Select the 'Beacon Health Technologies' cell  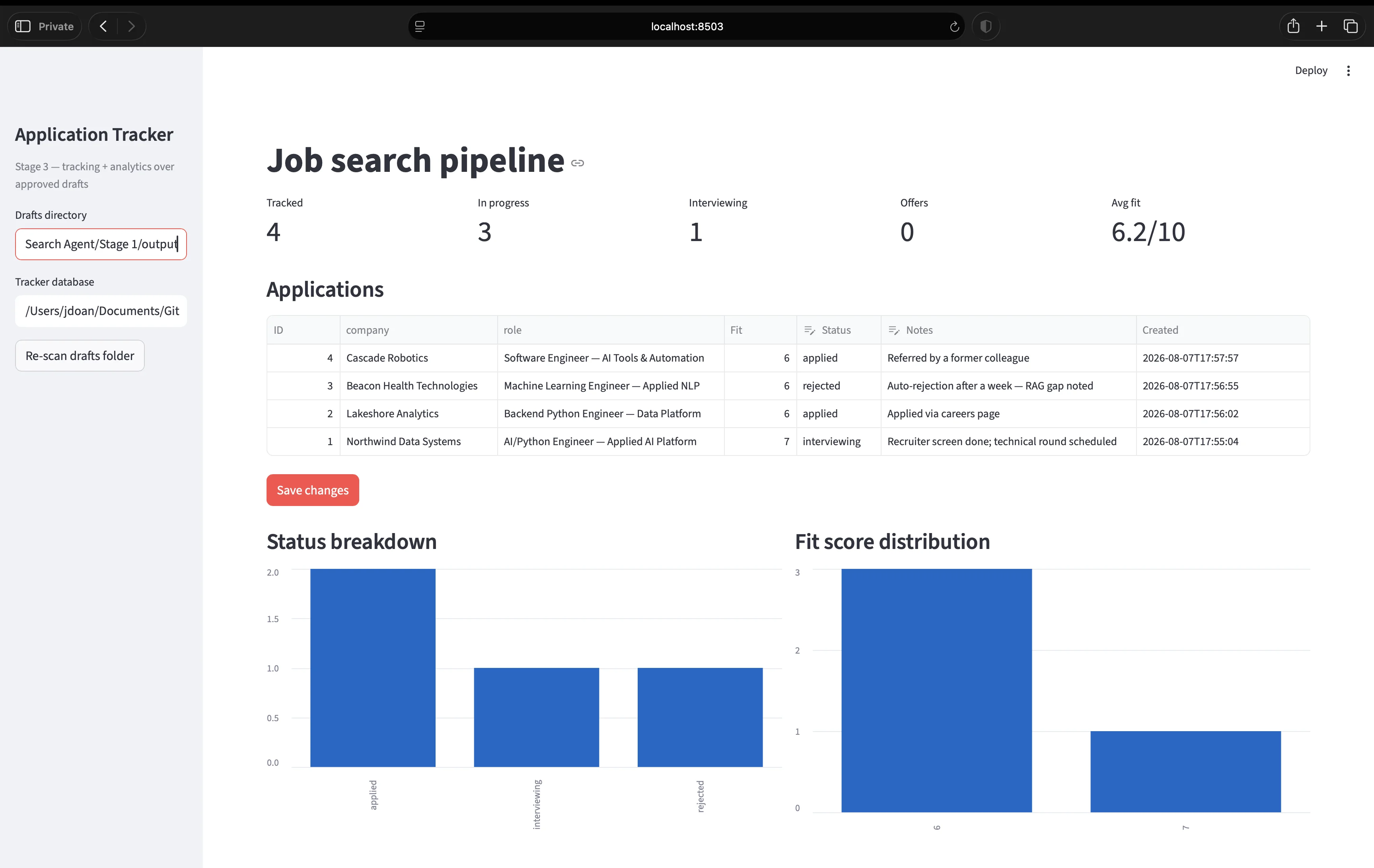coord(418,386)
